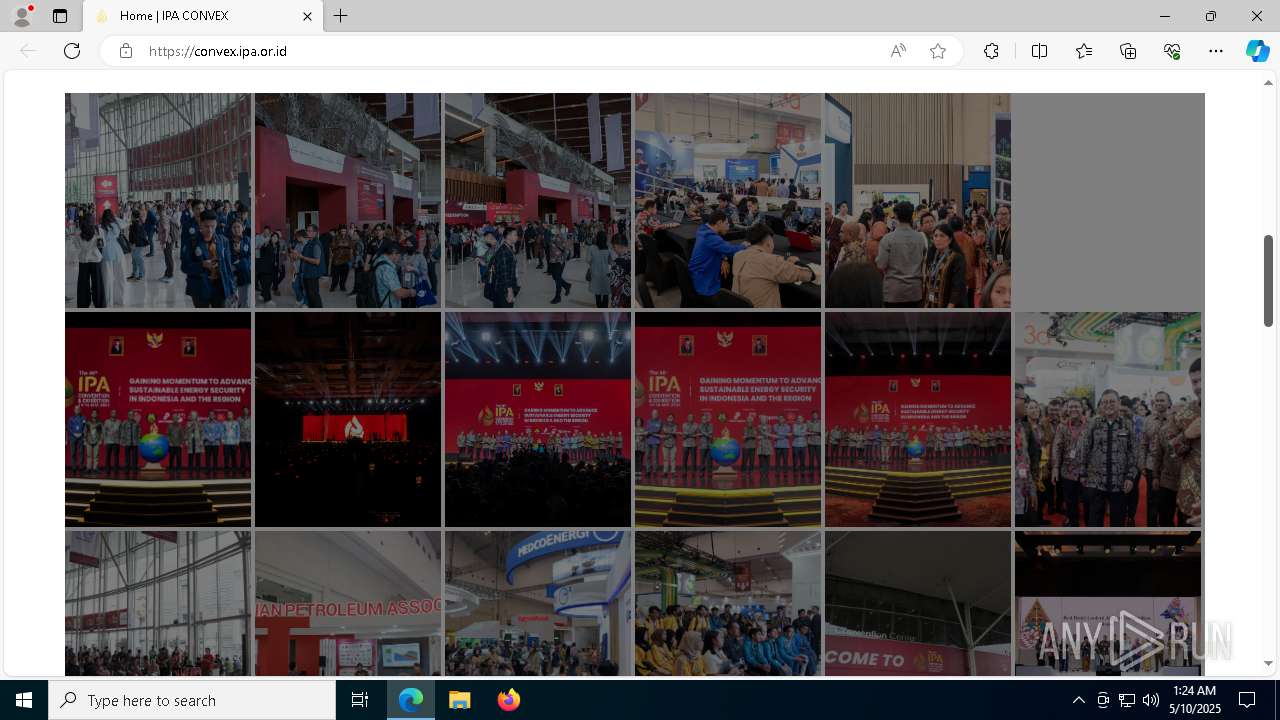Open photo of crowd beside wooden slat wall
The image size is (1280, 720).
(x=918, y=200)
